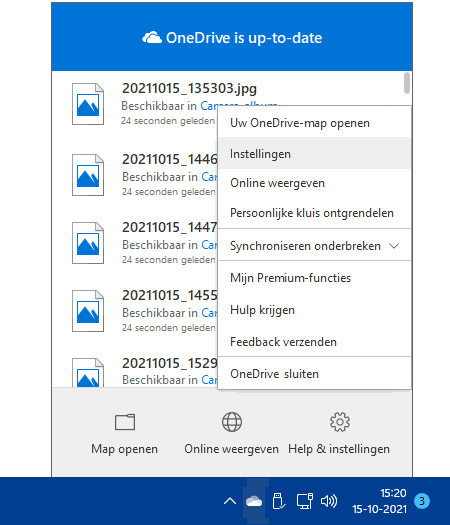Open Instellingen from the menu
This screenshot has width=450, height=525.
[314, 154]
